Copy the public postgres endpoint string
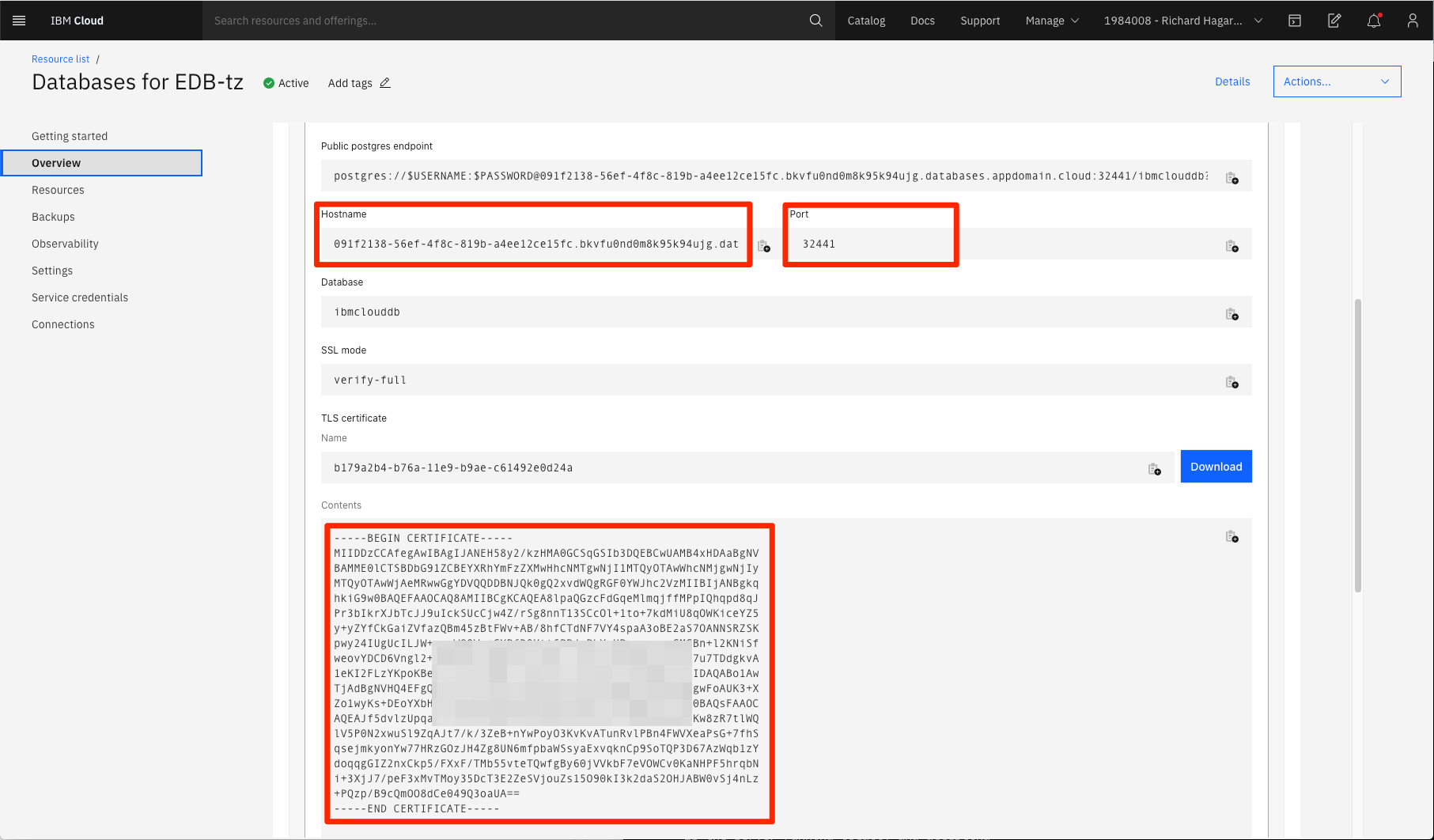Image resolution: width=1434 pixels, height=840 pixels. point(1232,178)
